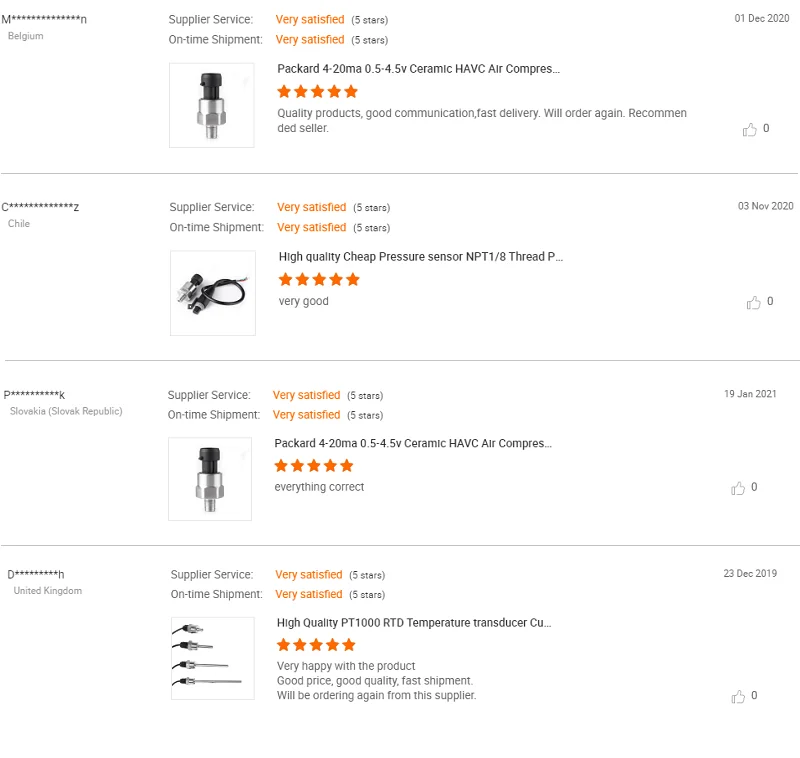Click reviewer name P**********k from Slovakia
The height and width of the screenshot is (758, 800).
[34, 395]
